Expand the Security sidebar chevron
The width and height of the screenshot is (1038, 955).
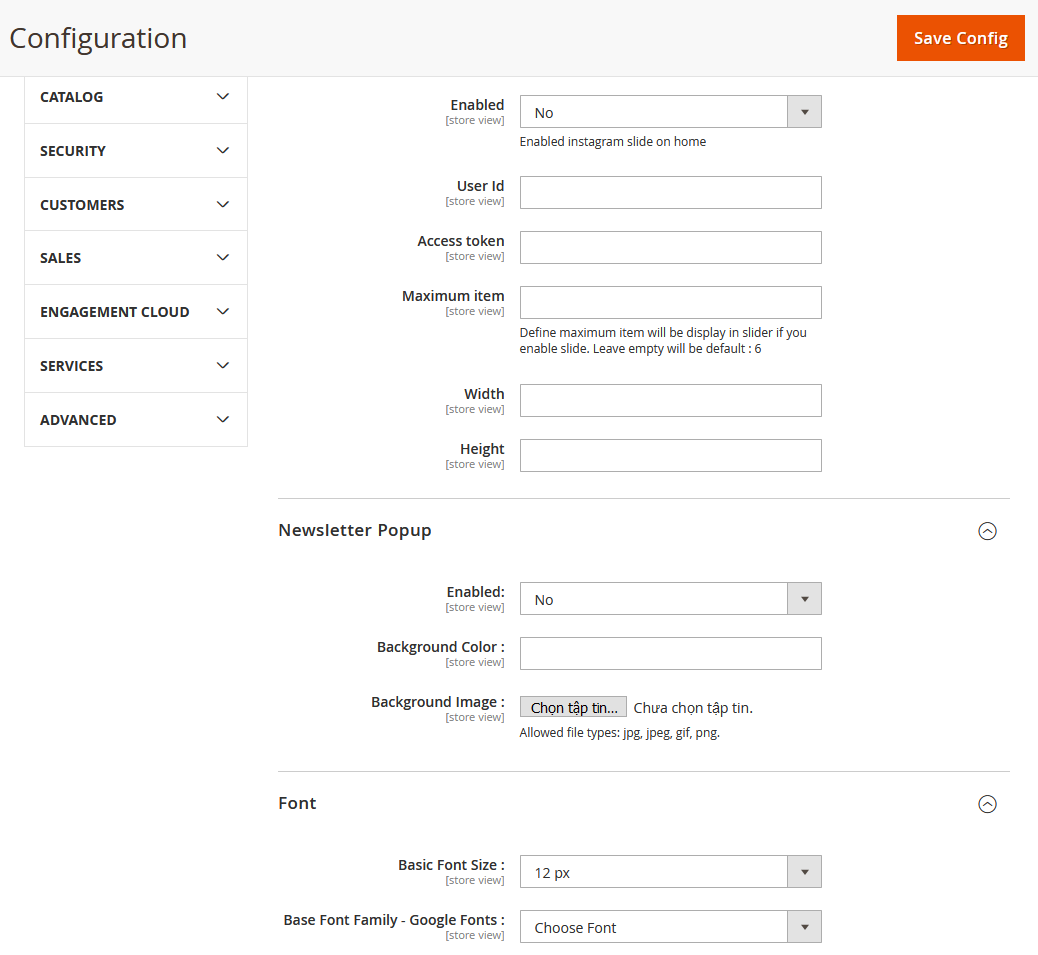click(223, 151)
